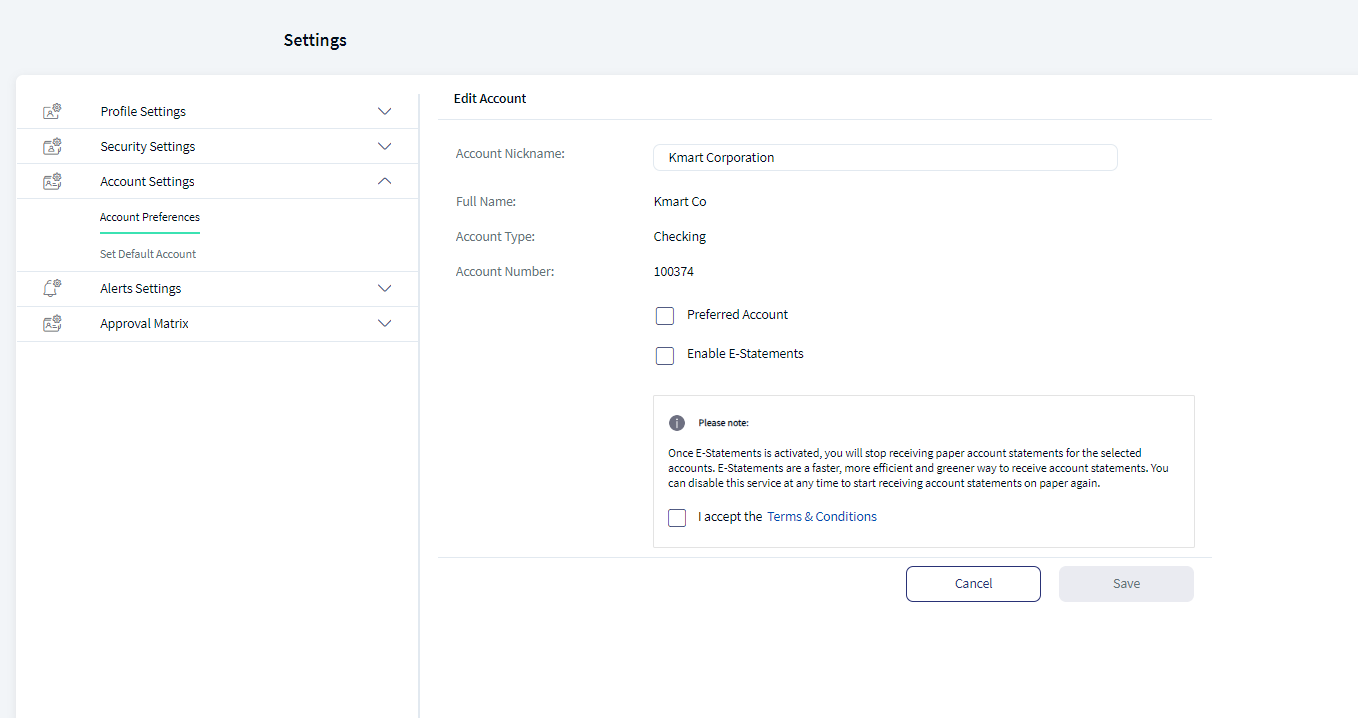Expand Alerts Settings chevron
The width and height of the screenshot is (1358, 718).
[385, 288]
